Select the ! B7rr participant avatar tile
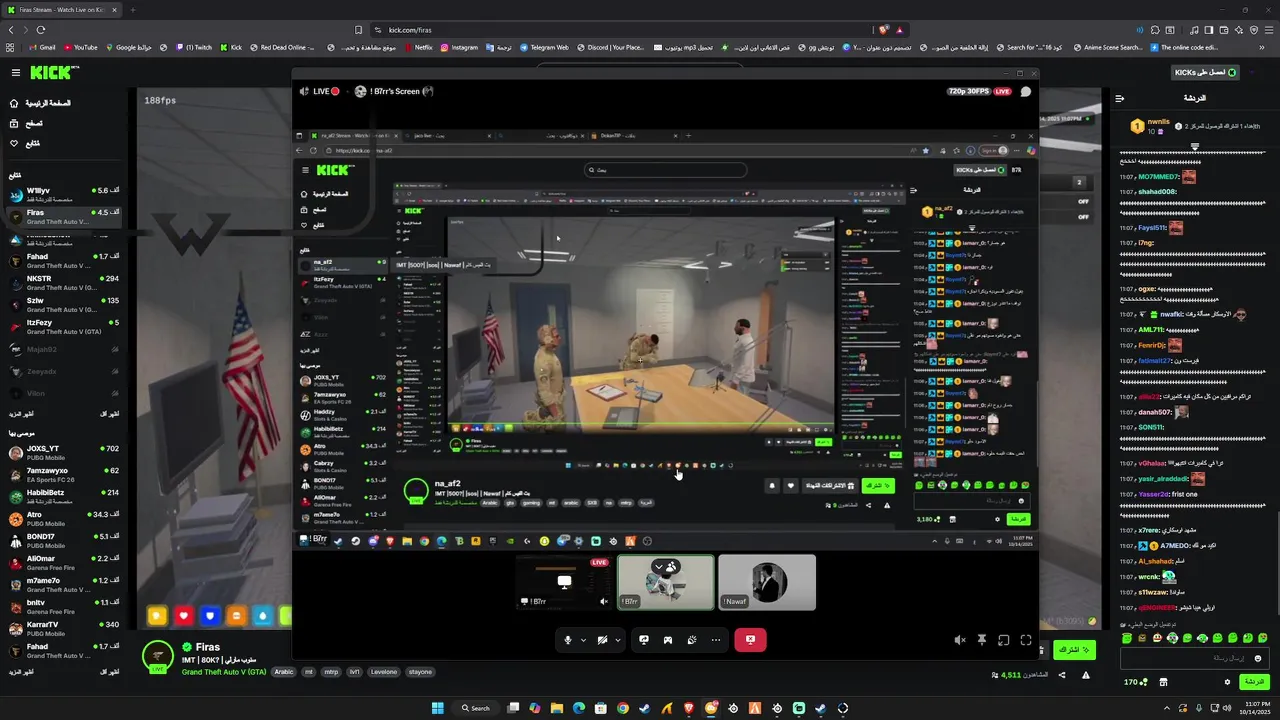 666,582
